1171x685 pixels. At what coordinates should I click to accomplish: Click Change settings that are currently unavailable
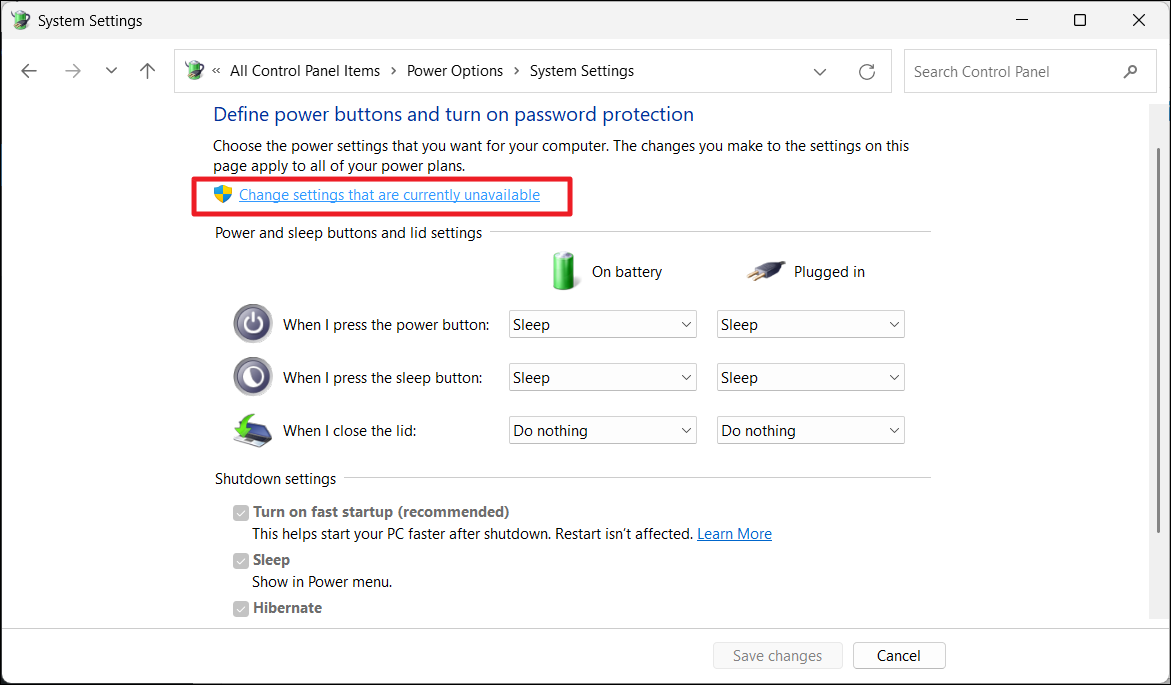click(389, 195)
